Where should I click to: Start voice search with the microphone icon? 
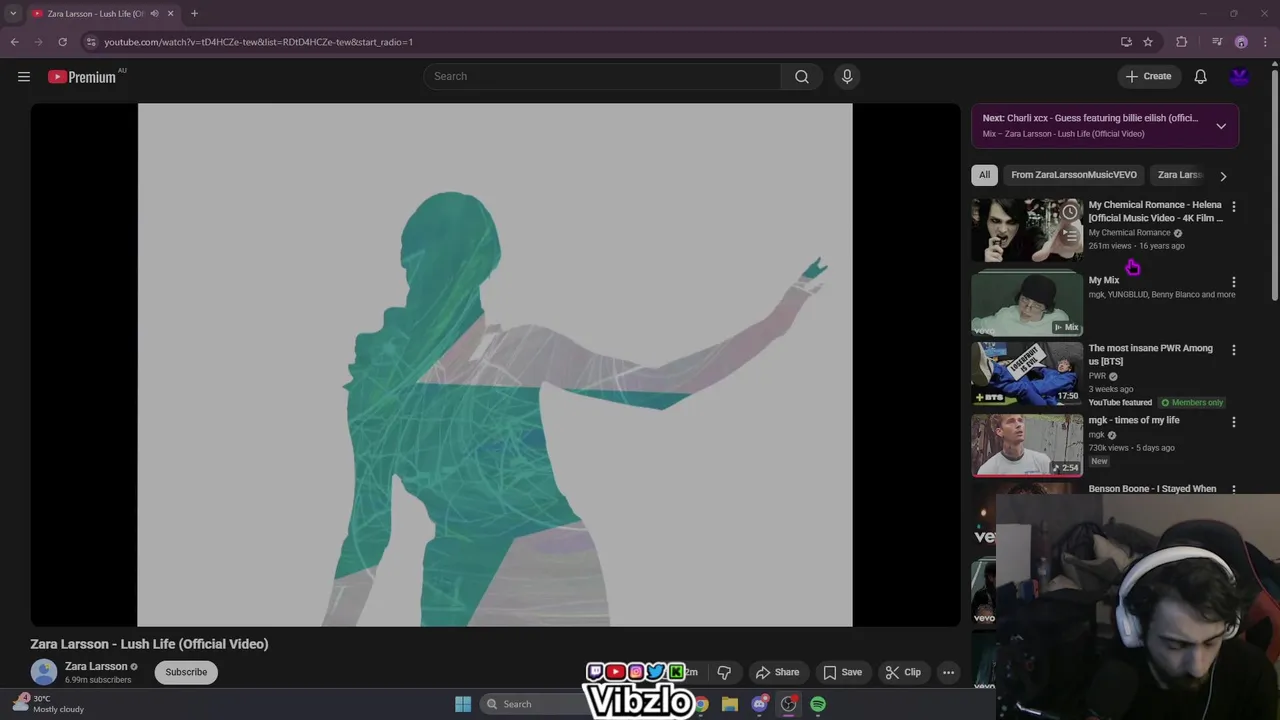(x=847, y=77)
